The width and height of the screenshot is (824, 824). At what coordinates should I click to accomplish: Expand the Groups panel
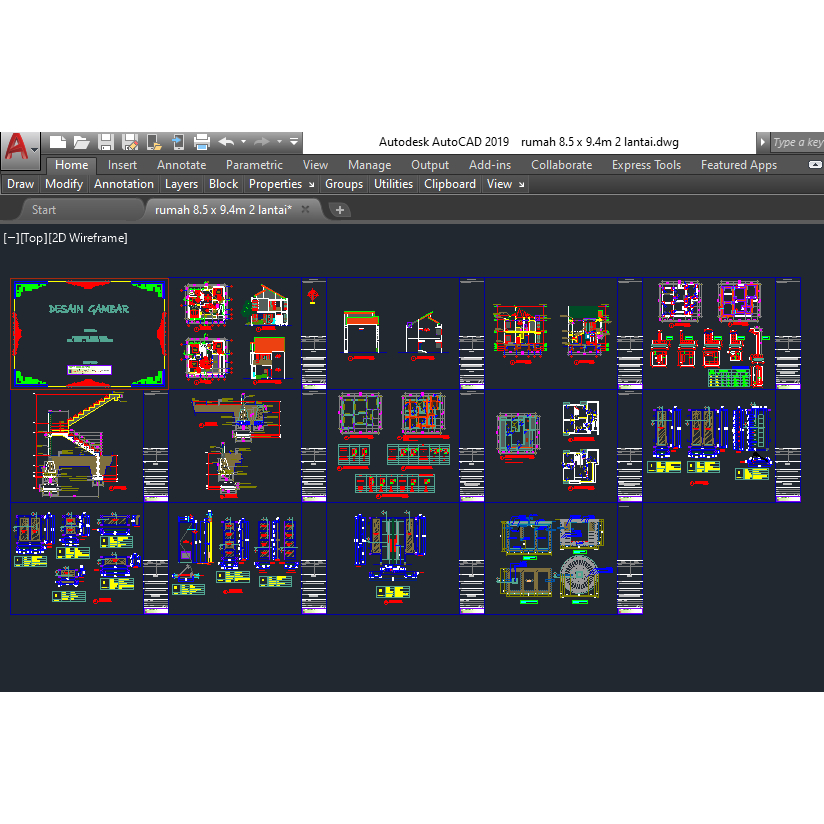click(344, 184)
